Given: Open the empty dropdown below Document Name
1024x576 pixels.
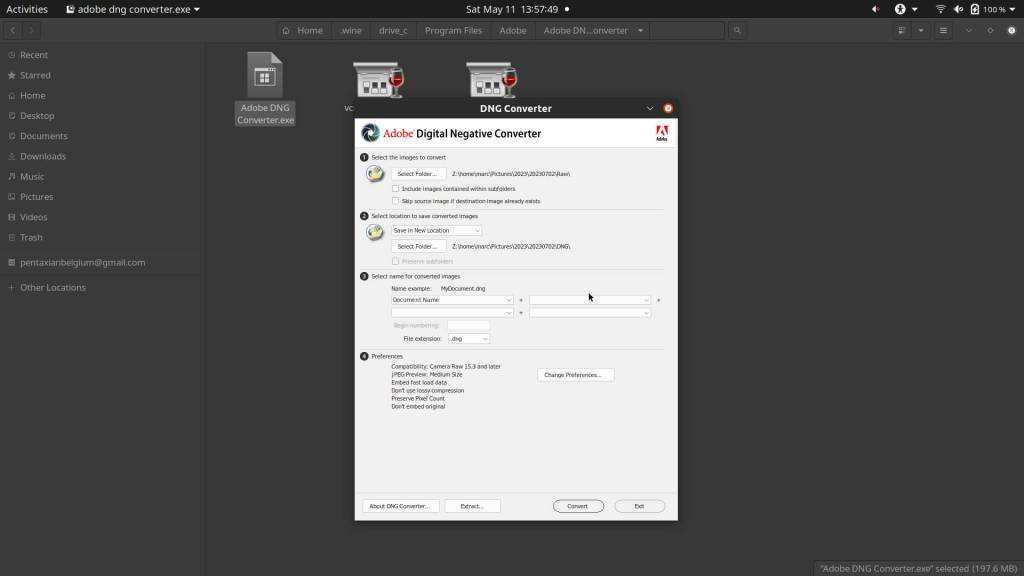Looking at the screenshot, I should click(452, 313).
